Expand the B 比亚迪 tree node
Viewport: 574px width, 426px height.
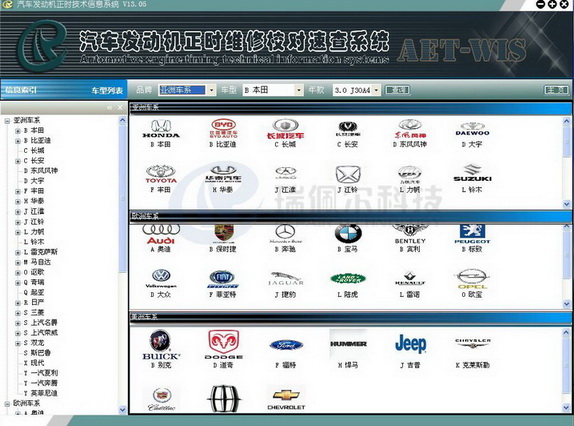coord(18,141)
